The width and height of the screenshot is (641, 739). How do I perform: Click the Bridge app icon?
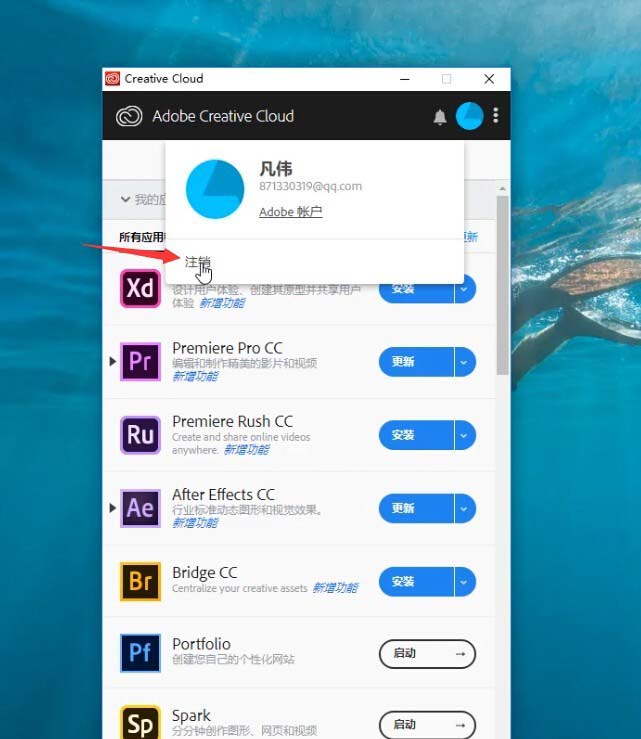pos(140,581)
